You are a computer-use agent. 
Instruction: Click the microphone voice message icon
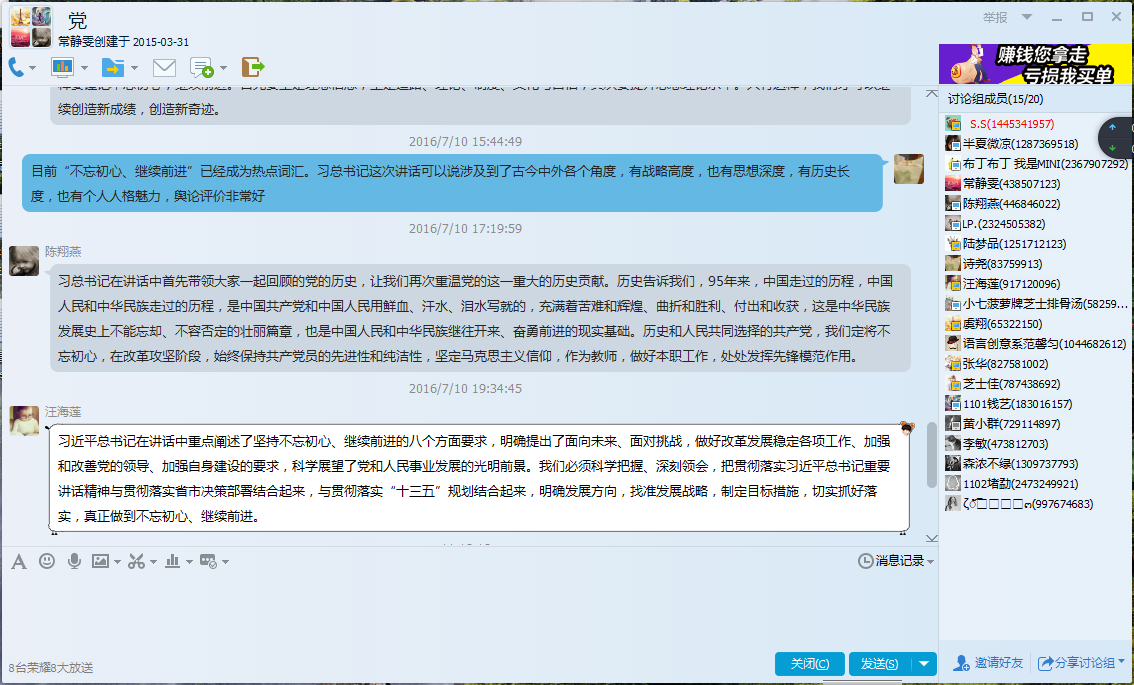coord(74,561)
